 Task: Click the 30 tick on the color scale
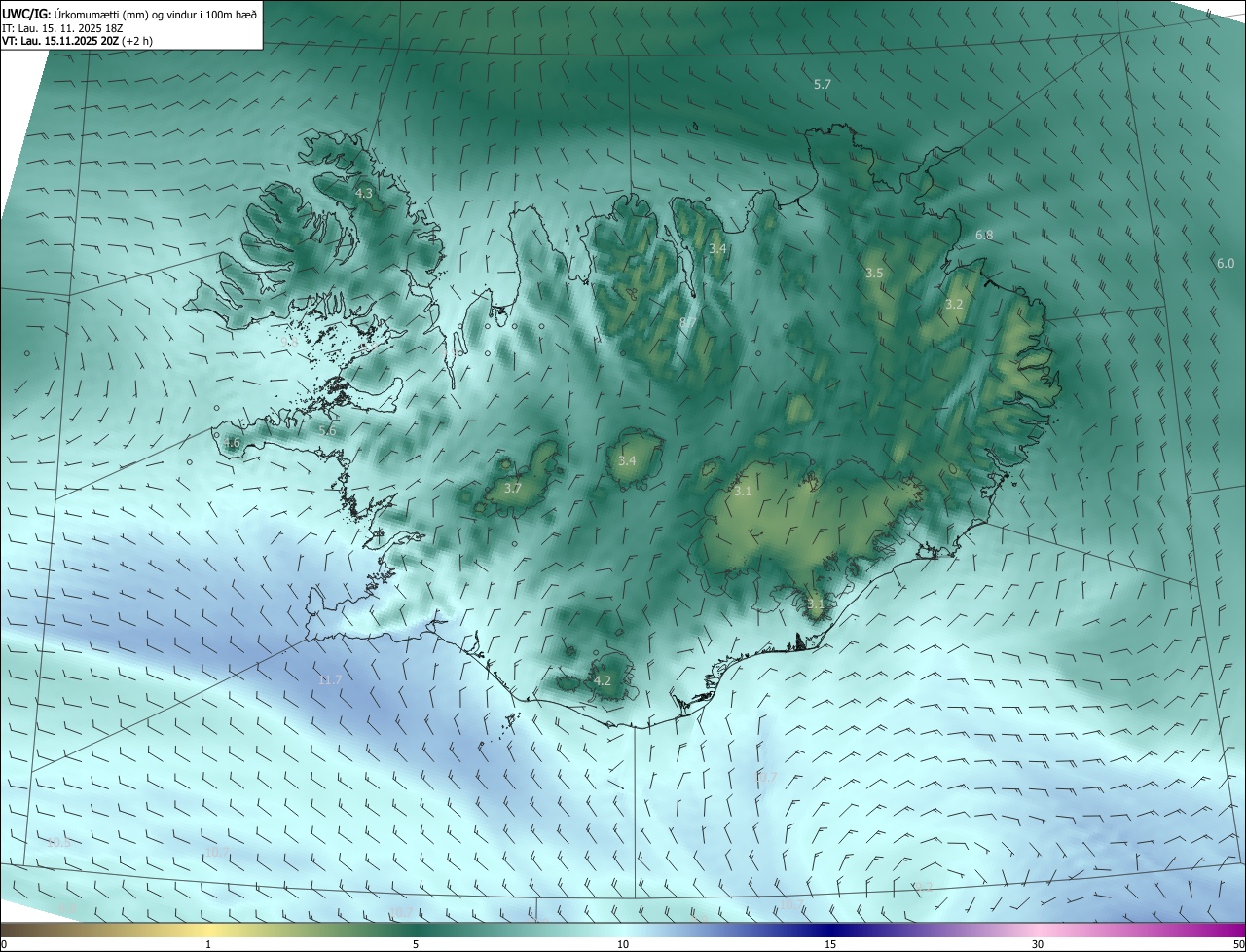(1038, 945)
